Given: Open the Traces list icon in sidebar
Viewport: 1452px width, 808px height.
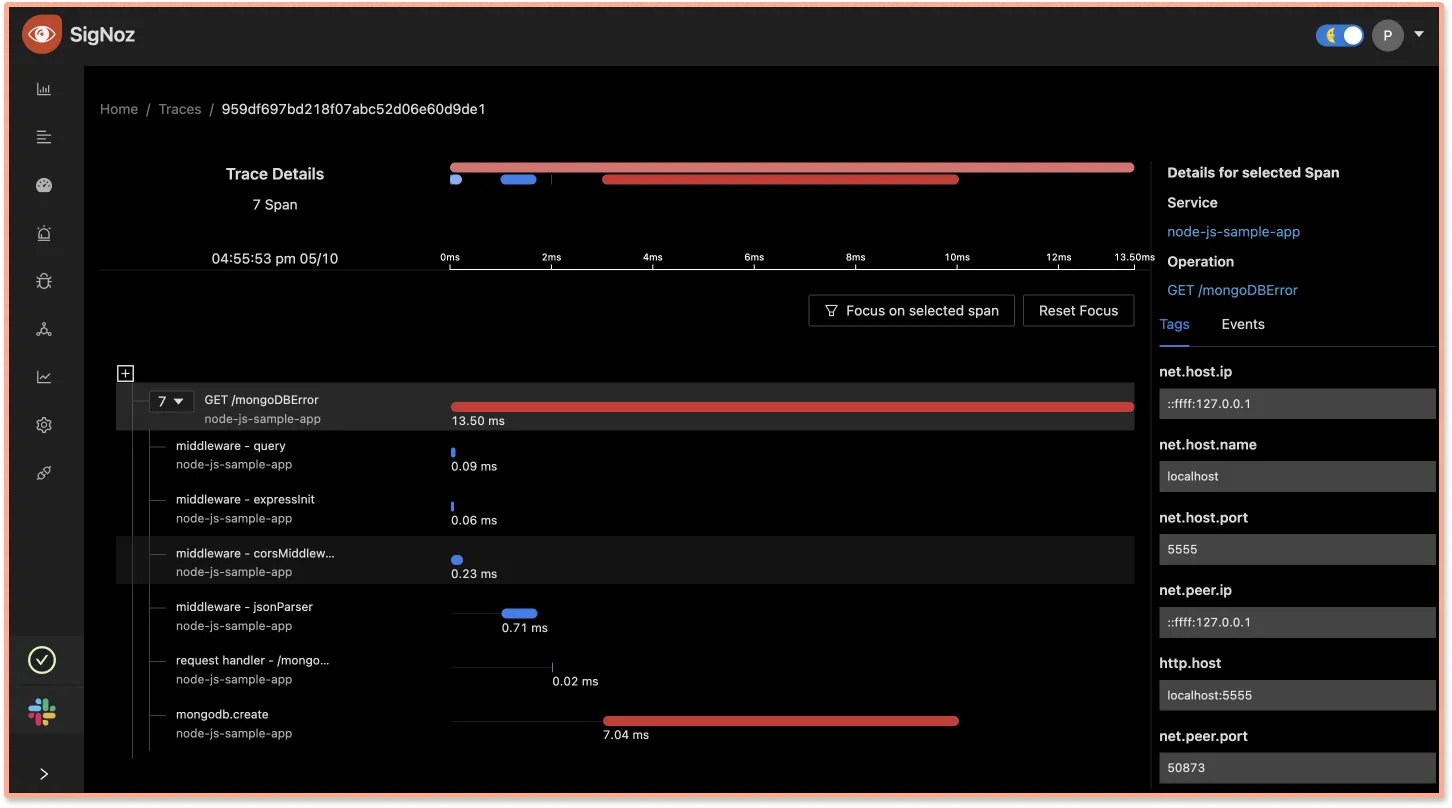Looking at the screenshot, I should (44, 137).
